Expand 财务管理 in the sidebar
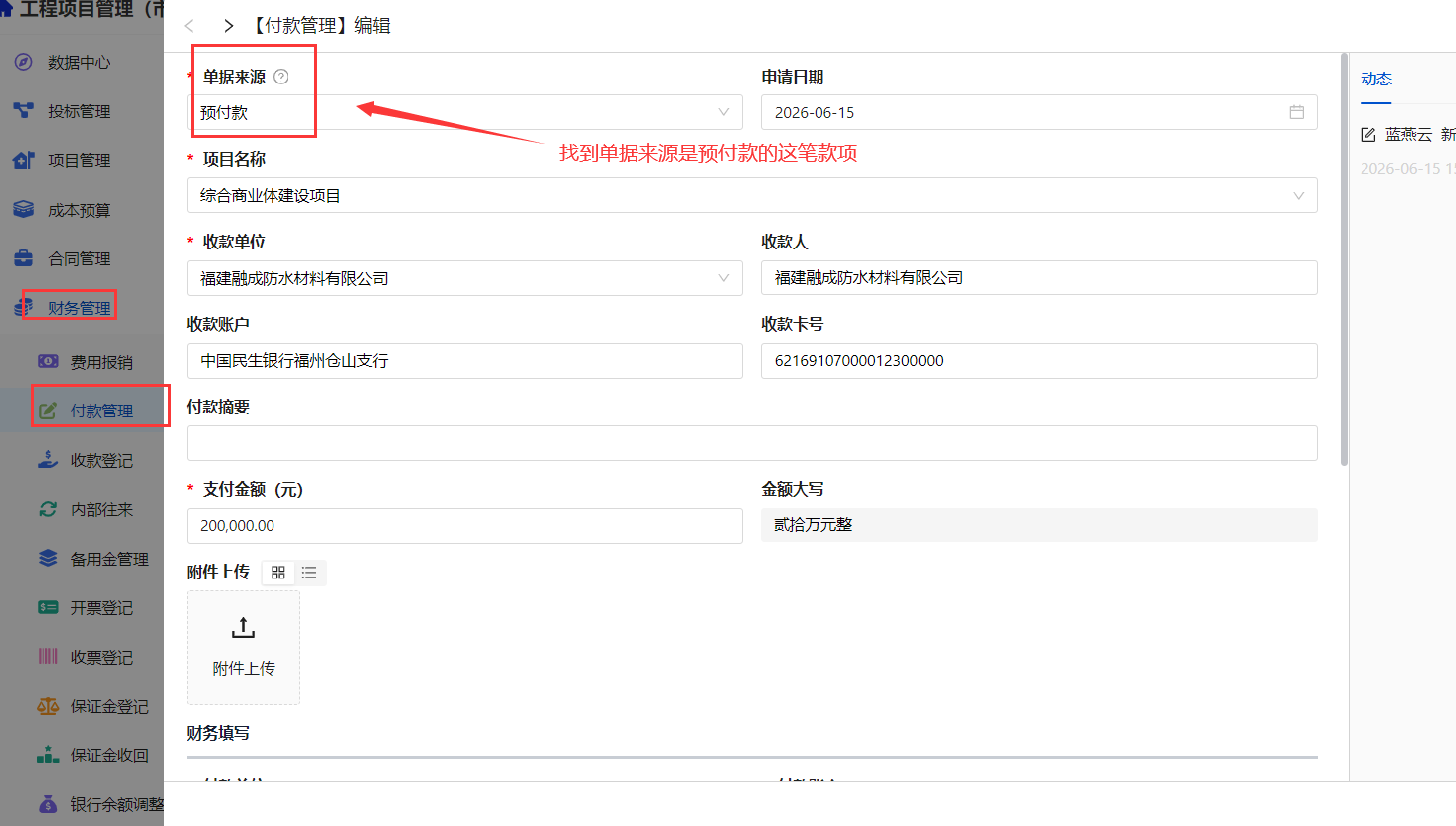Image resolution: width=1456 pixels, height=826 pixels. click(x=80, y=308)
